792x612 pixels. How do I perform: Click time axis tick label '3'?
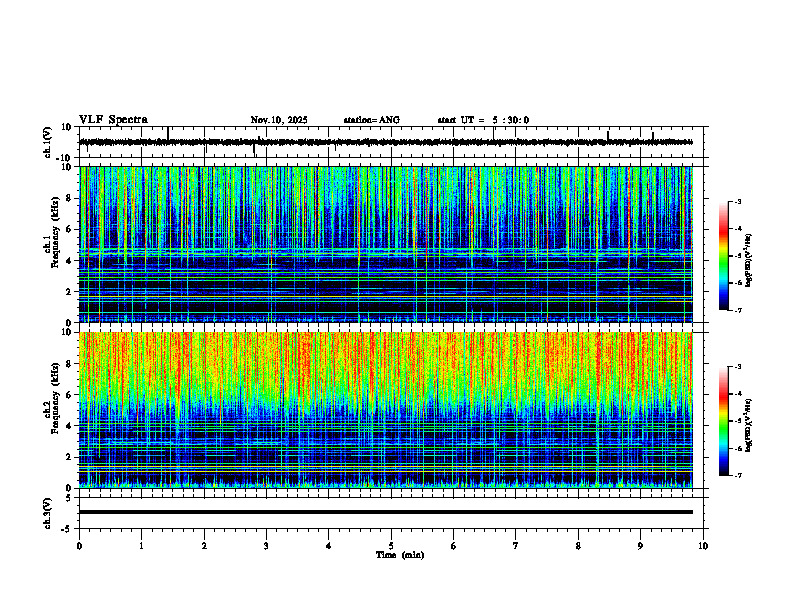tap(266, 546)
